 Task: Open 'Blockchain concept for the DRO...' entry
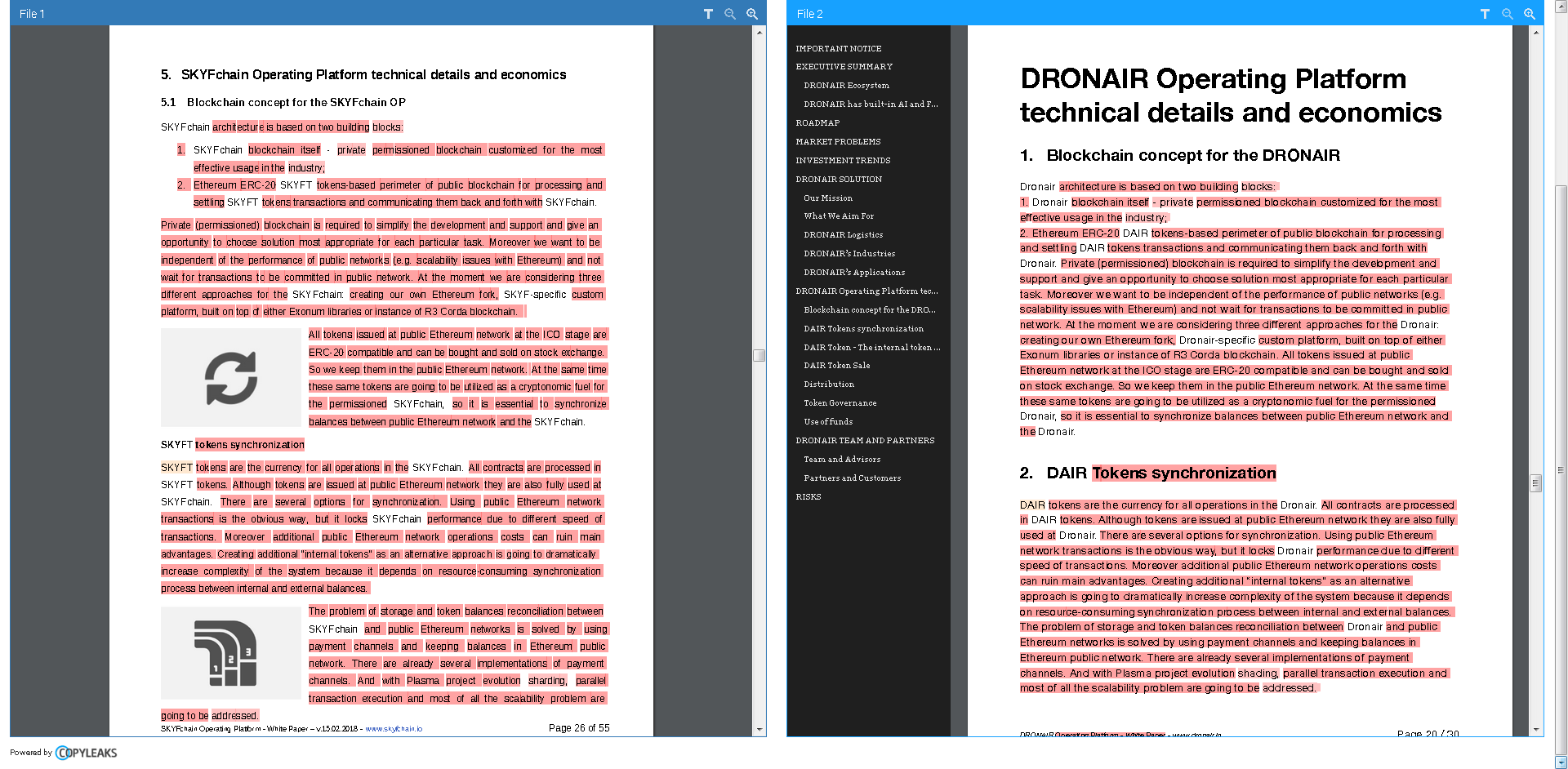click(870, 310)
